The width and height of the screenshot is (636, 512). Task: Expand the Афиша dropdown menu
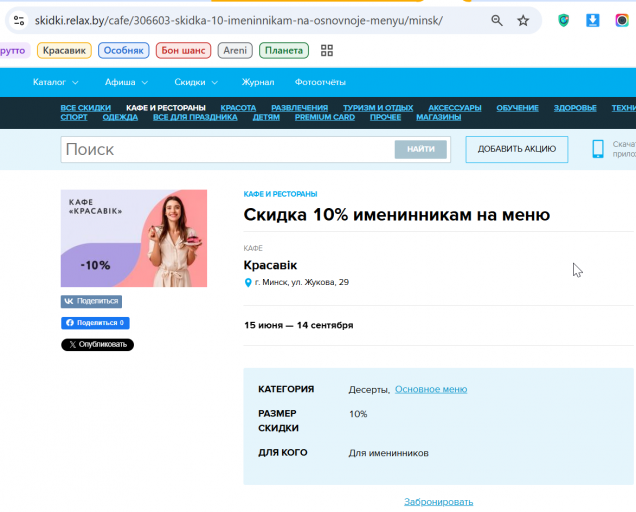126,82
